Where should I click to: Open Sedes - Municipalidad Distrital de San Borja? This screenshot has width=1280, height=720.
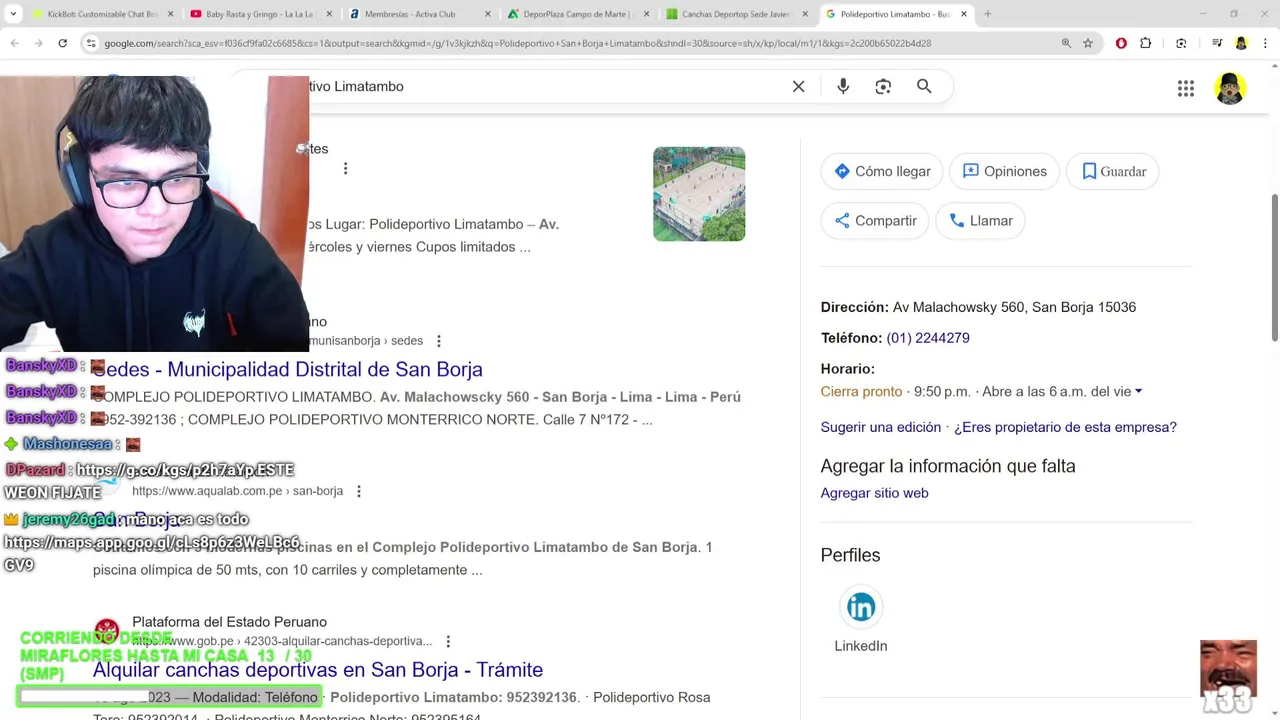pyautogui.click(x=287, y=369)
